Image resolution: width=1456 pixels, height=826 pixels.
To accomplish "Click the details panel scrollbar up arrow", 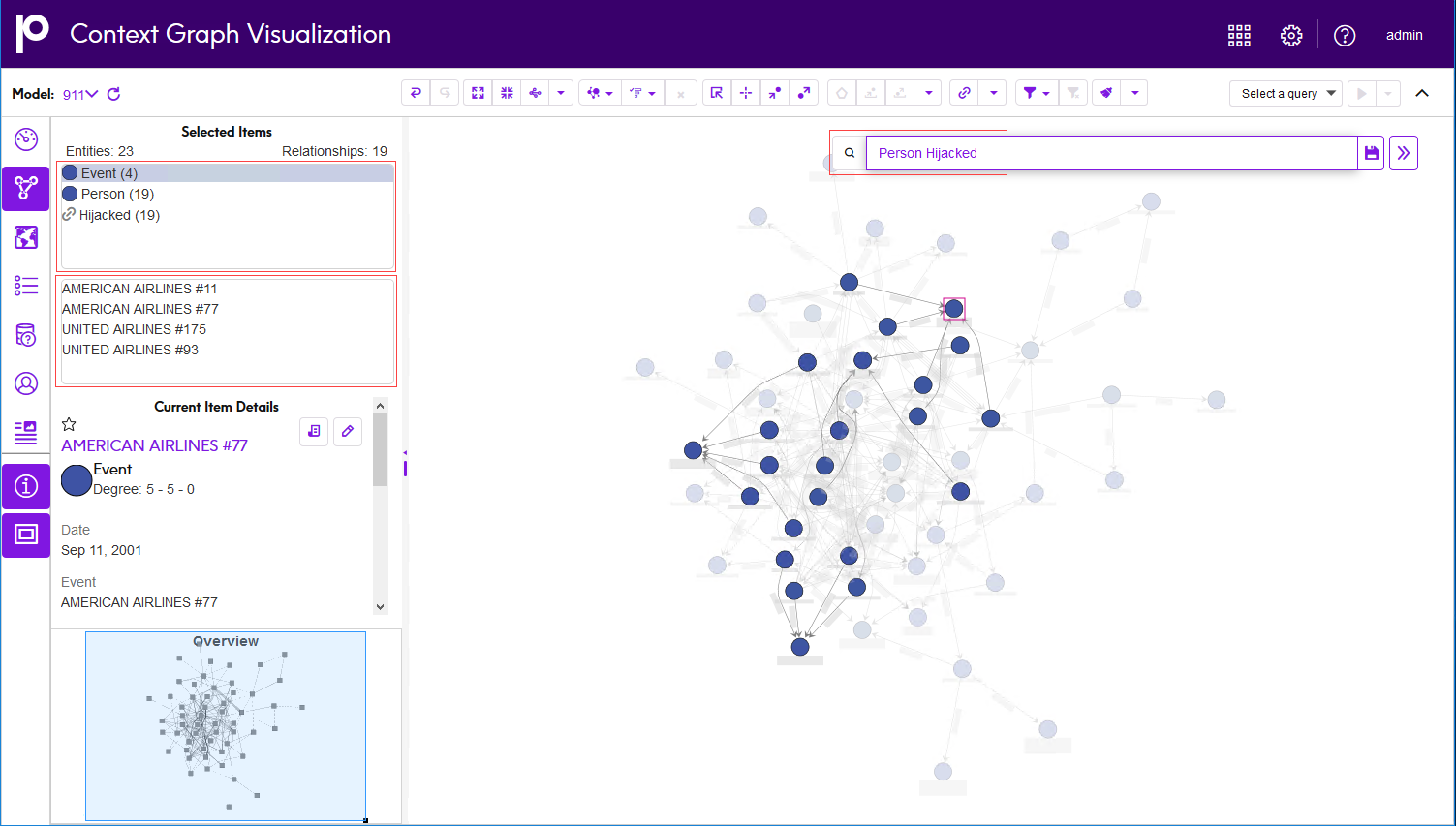I will pos(381,406).
